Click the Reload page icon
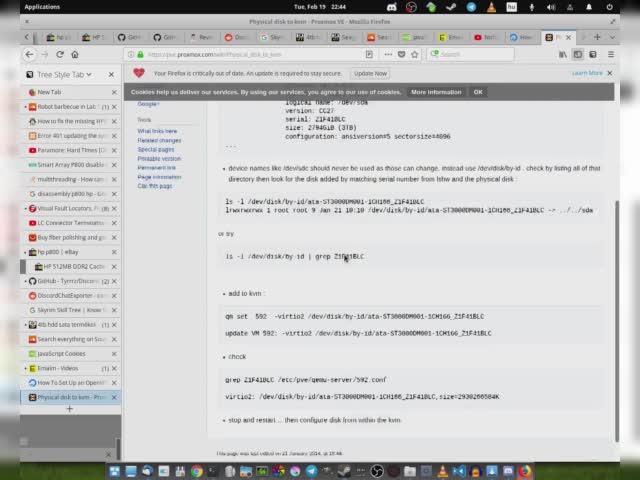 60,54
